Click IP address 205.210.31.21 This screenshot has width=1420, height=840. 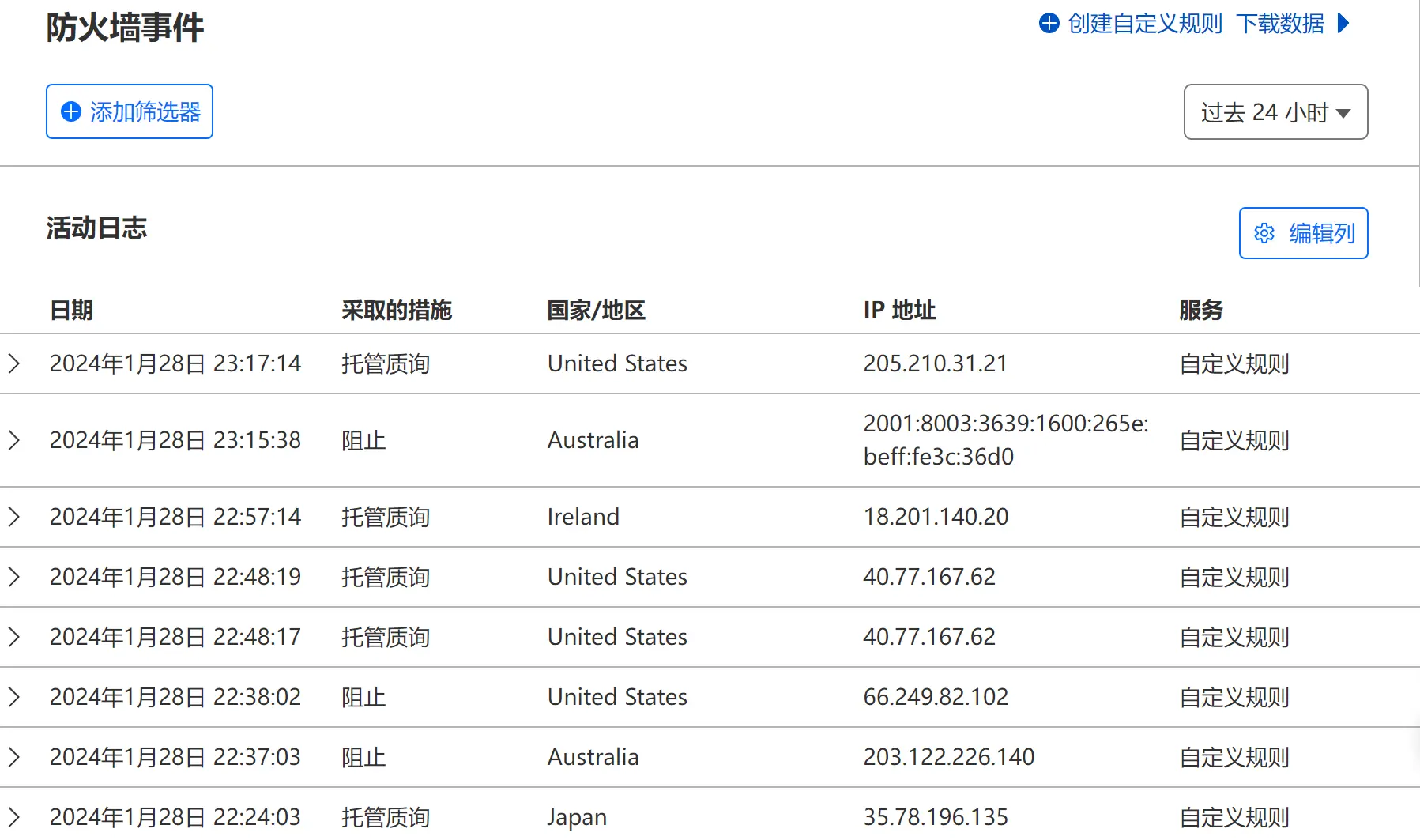coord(936,363)
